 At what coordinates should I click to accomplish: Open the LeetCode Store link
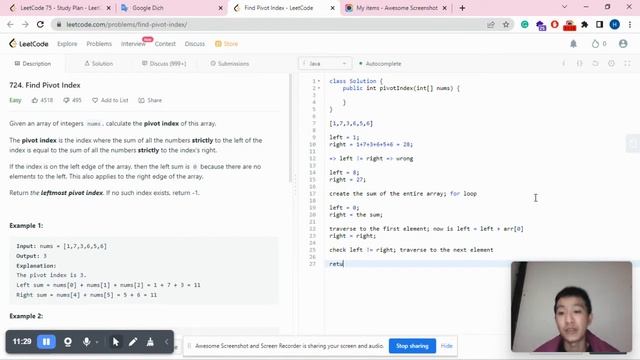tap(227, 44)
